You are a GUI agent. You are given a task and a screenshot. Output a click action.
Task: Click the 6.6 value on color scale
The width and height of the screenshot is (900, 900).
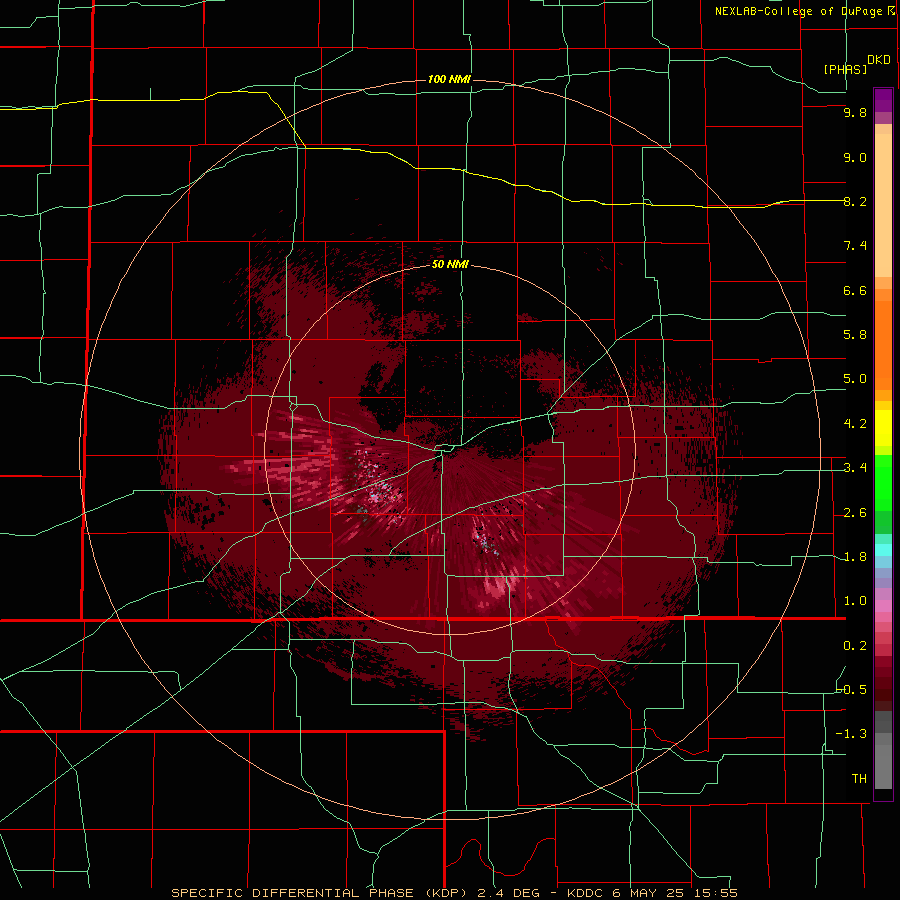(855, 290)
